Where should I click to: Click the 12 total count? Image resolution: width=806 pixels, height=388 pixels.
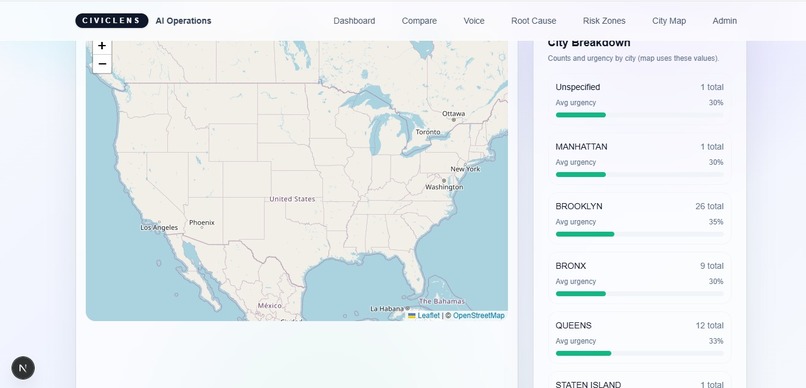click(709, 326)
